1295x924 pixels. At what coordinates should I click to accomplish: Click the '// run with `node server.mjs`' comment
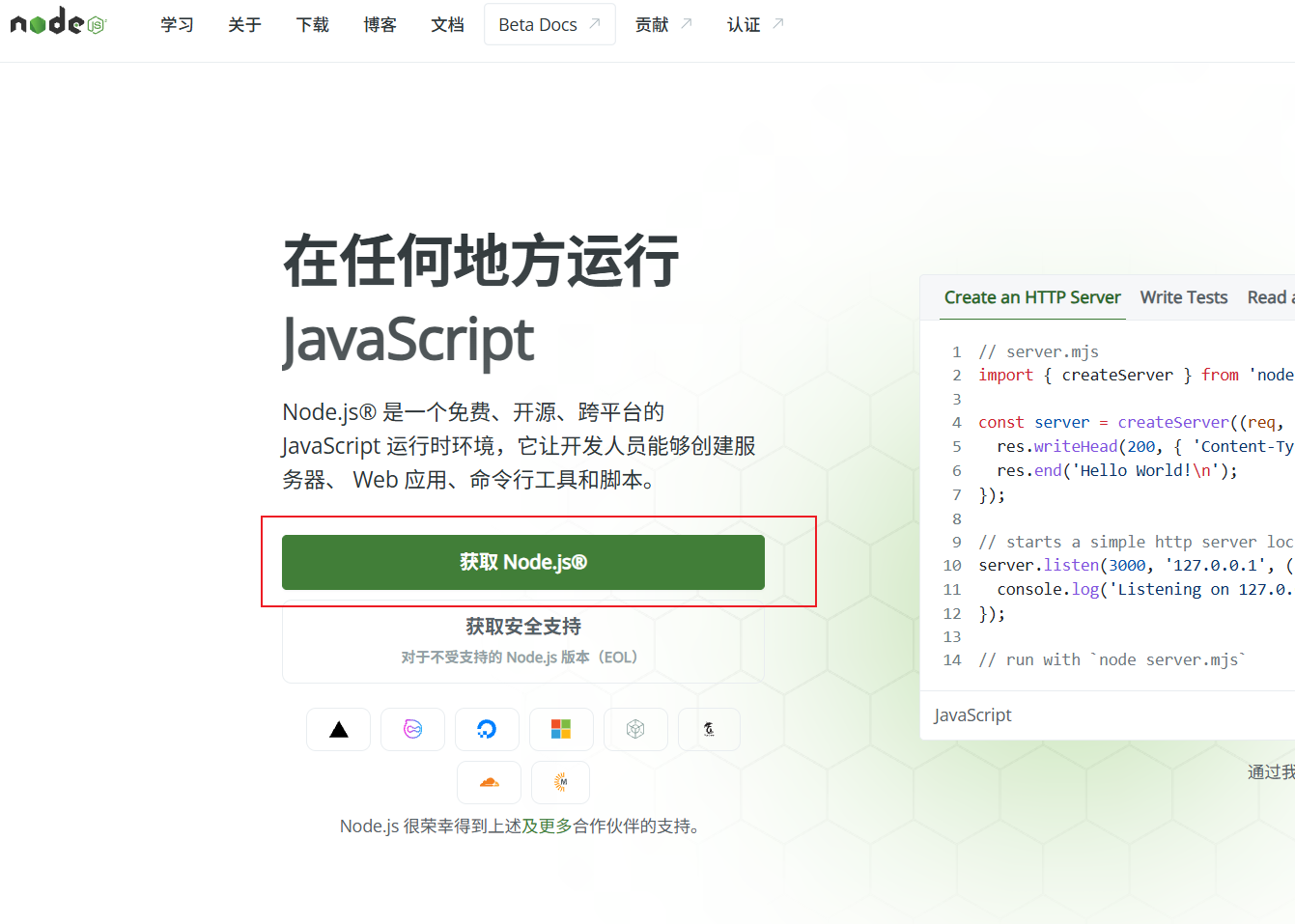[1112, 659]
